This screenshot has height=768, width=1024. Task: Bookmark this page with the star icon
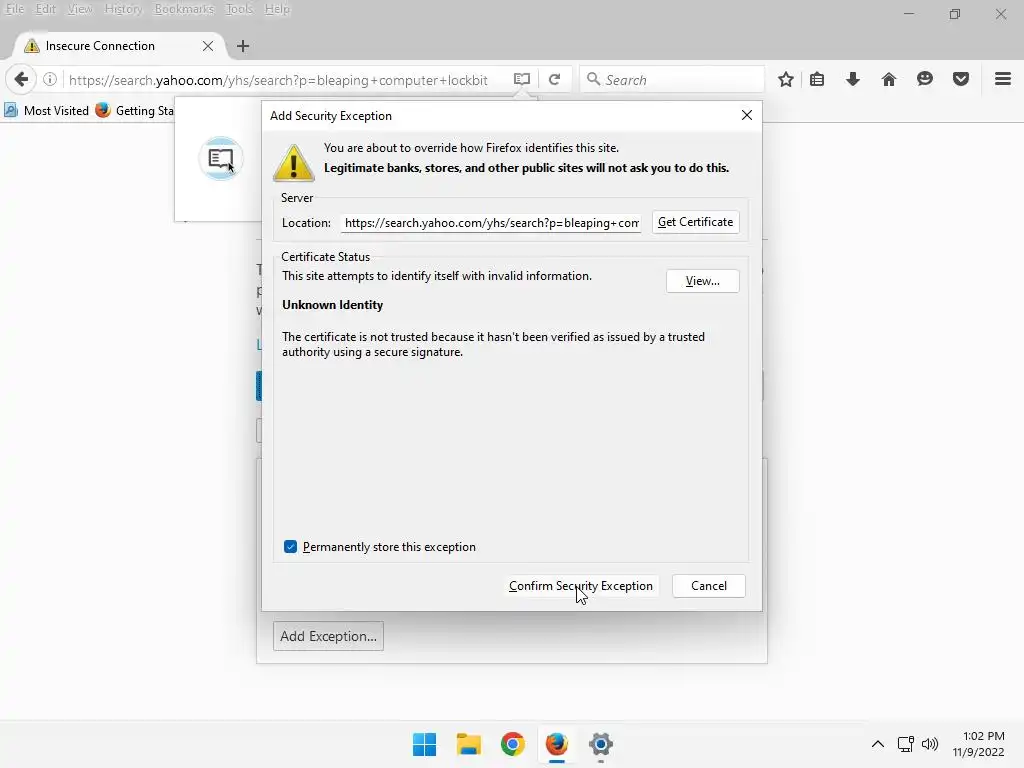click(x=786, y=80)
